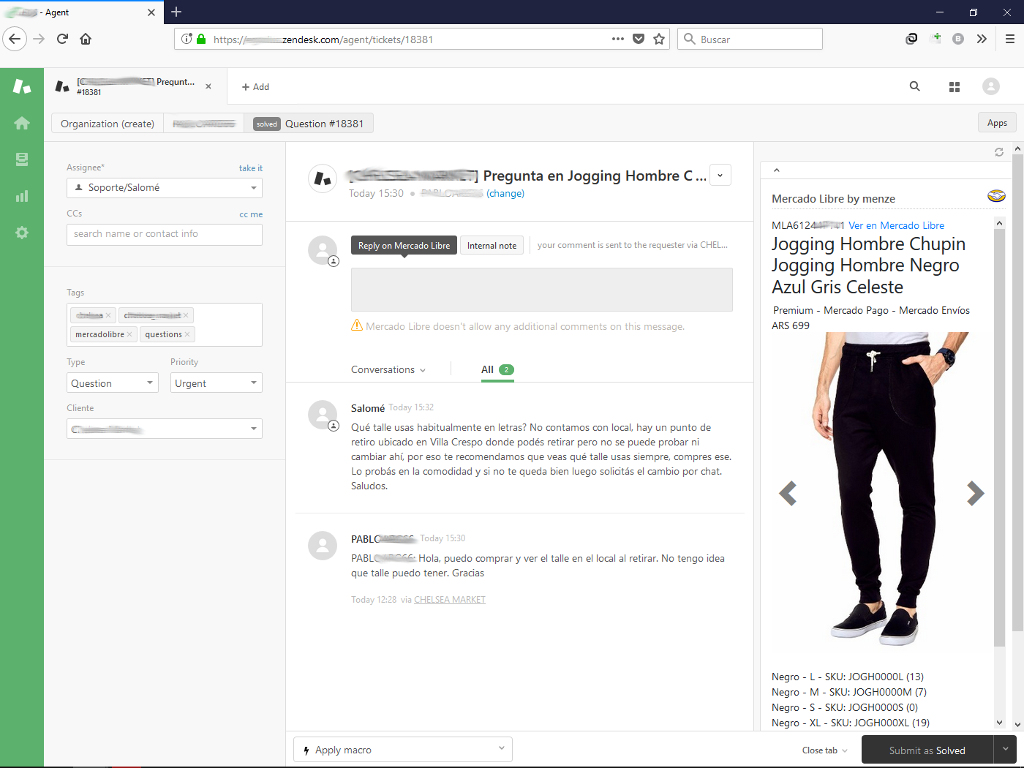Open the Zendesk products grid icon

[x=954, y=87]
